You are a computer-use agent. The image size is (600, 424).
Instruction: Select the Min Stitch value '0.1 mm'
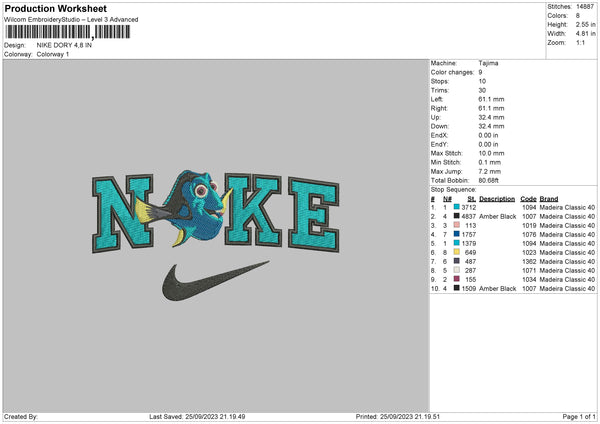[489, 162]
